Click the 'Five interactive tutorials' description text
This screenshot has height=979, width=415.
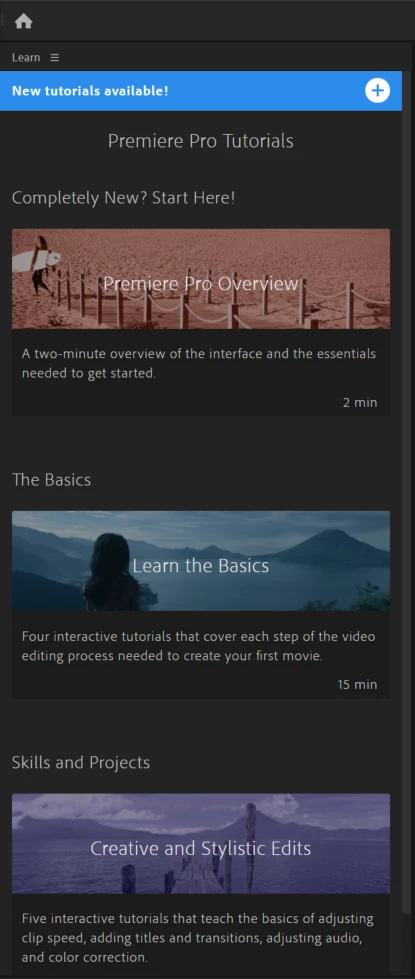pyautogui.click(x=198, y=938)
